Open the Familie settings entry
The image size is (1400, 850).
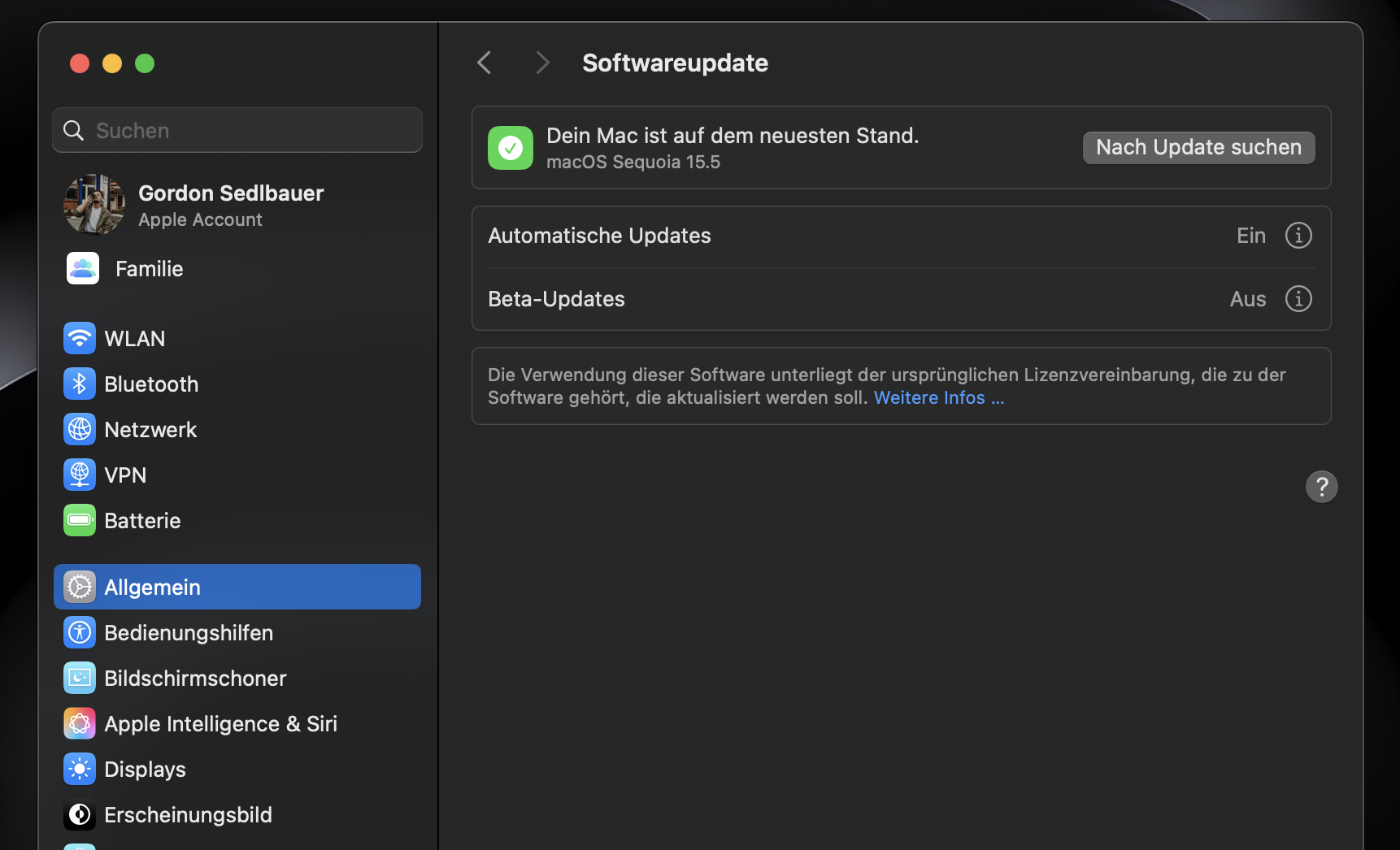[149, 268]
